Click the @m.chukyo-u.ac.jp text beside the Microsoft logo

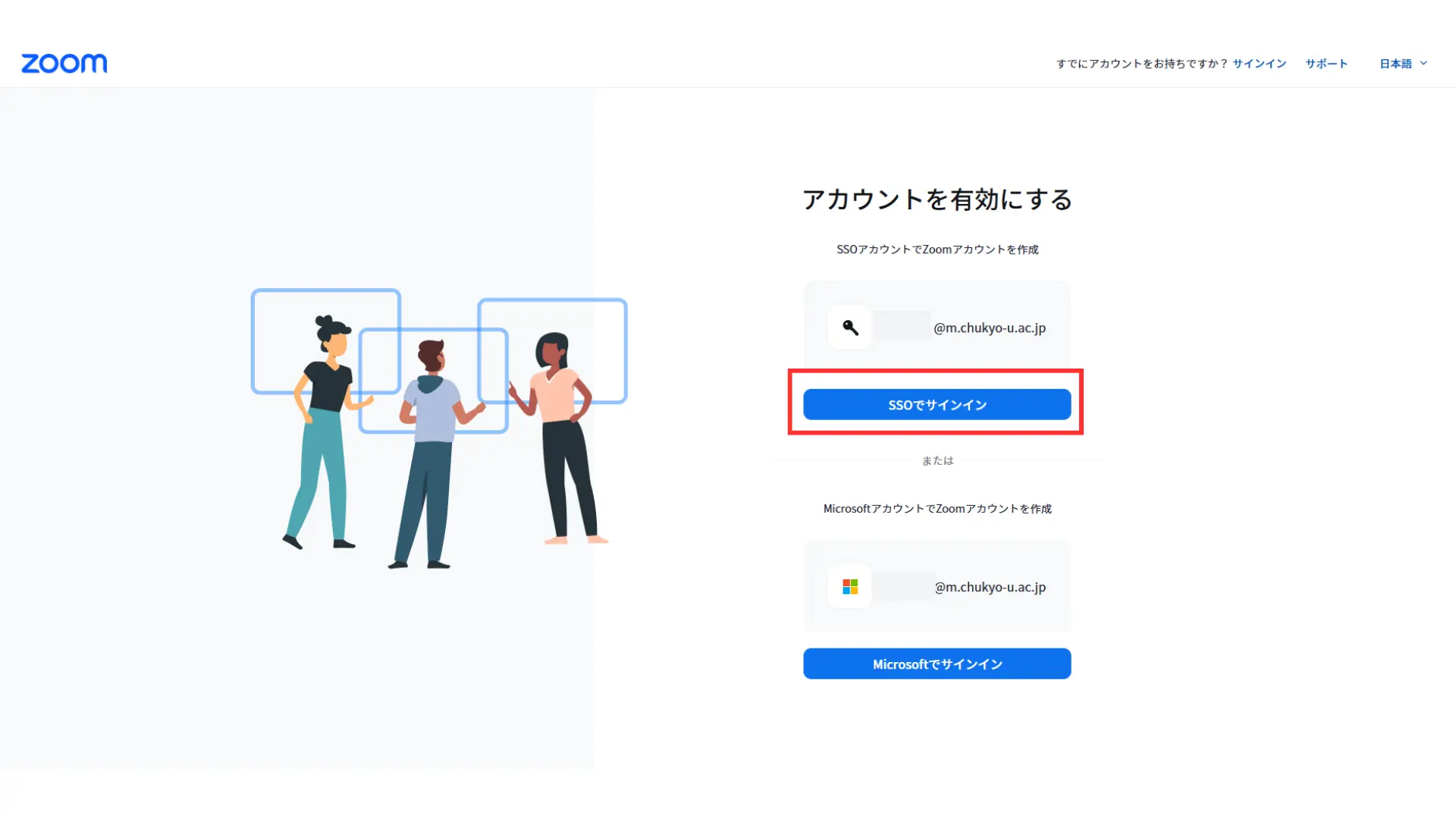point(990,587)
